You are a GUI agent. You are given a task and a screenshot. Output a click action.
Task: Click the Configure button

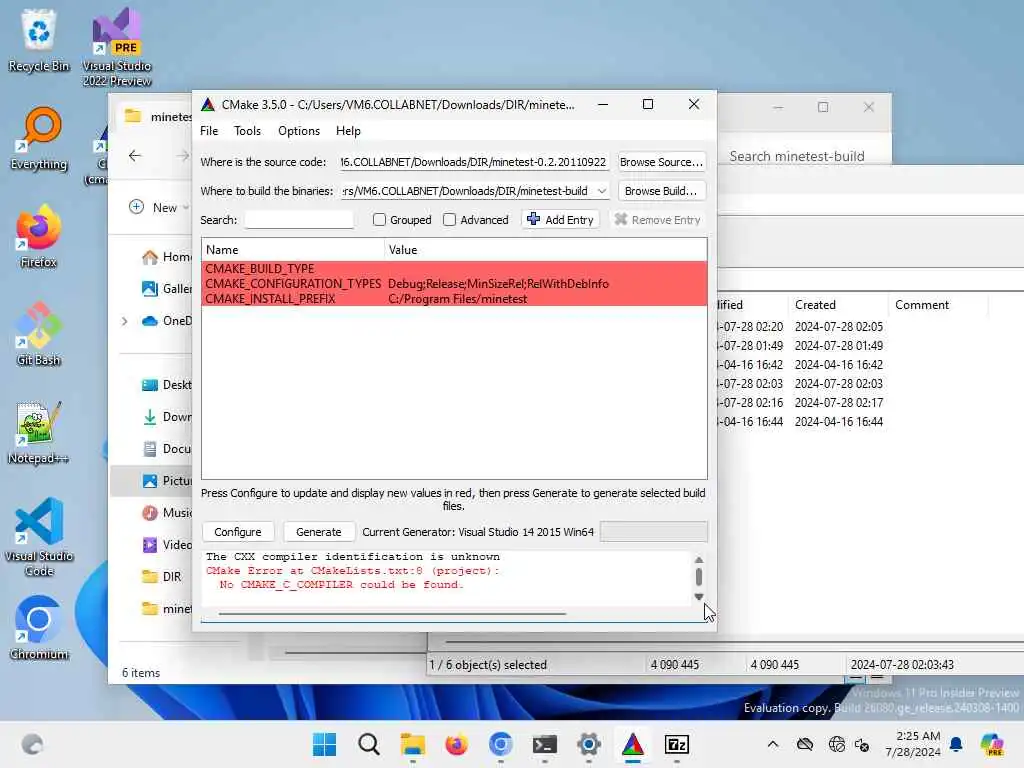pos(238,532)
